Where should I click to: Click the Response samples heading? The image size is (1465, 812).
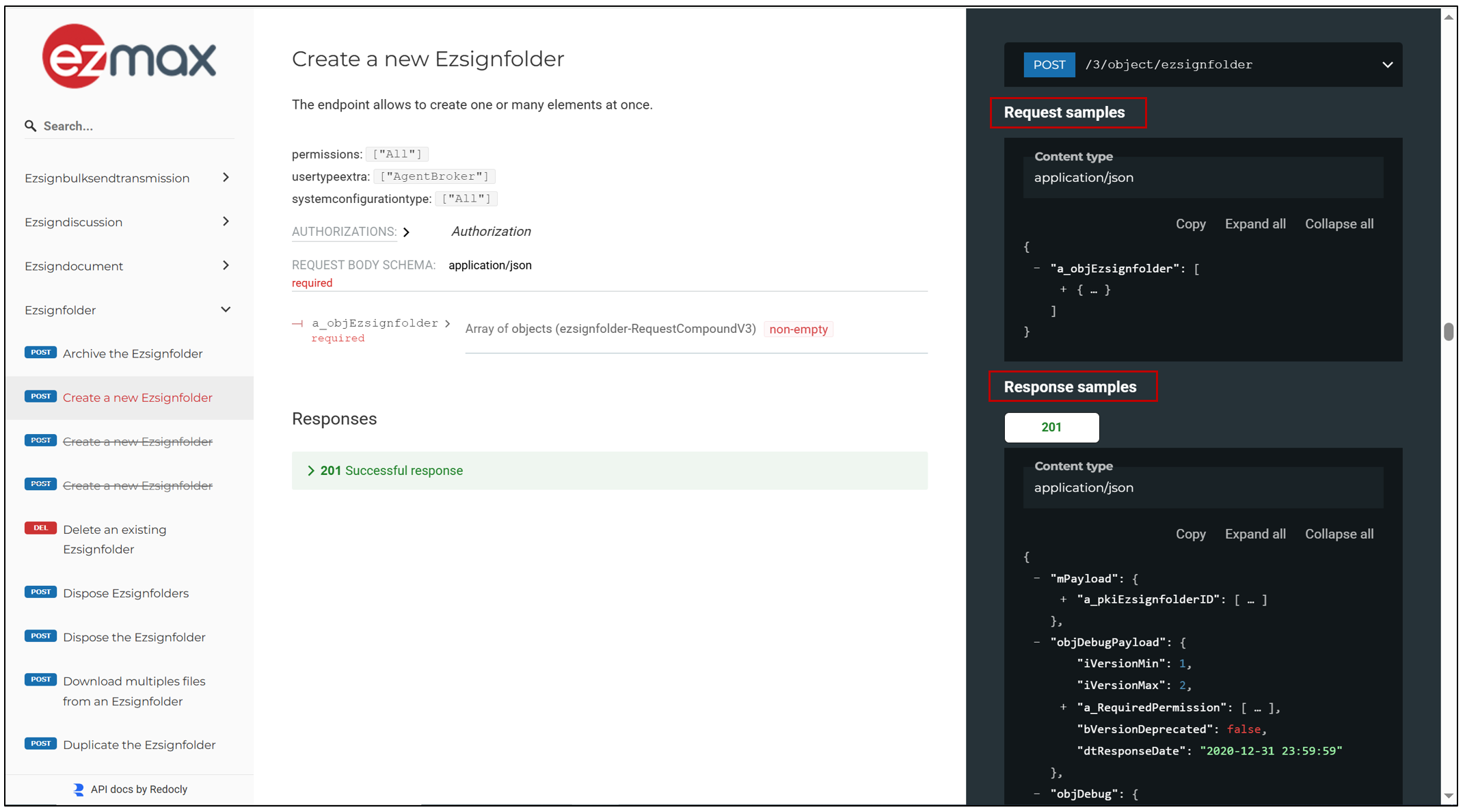[x=1070, y=387]
